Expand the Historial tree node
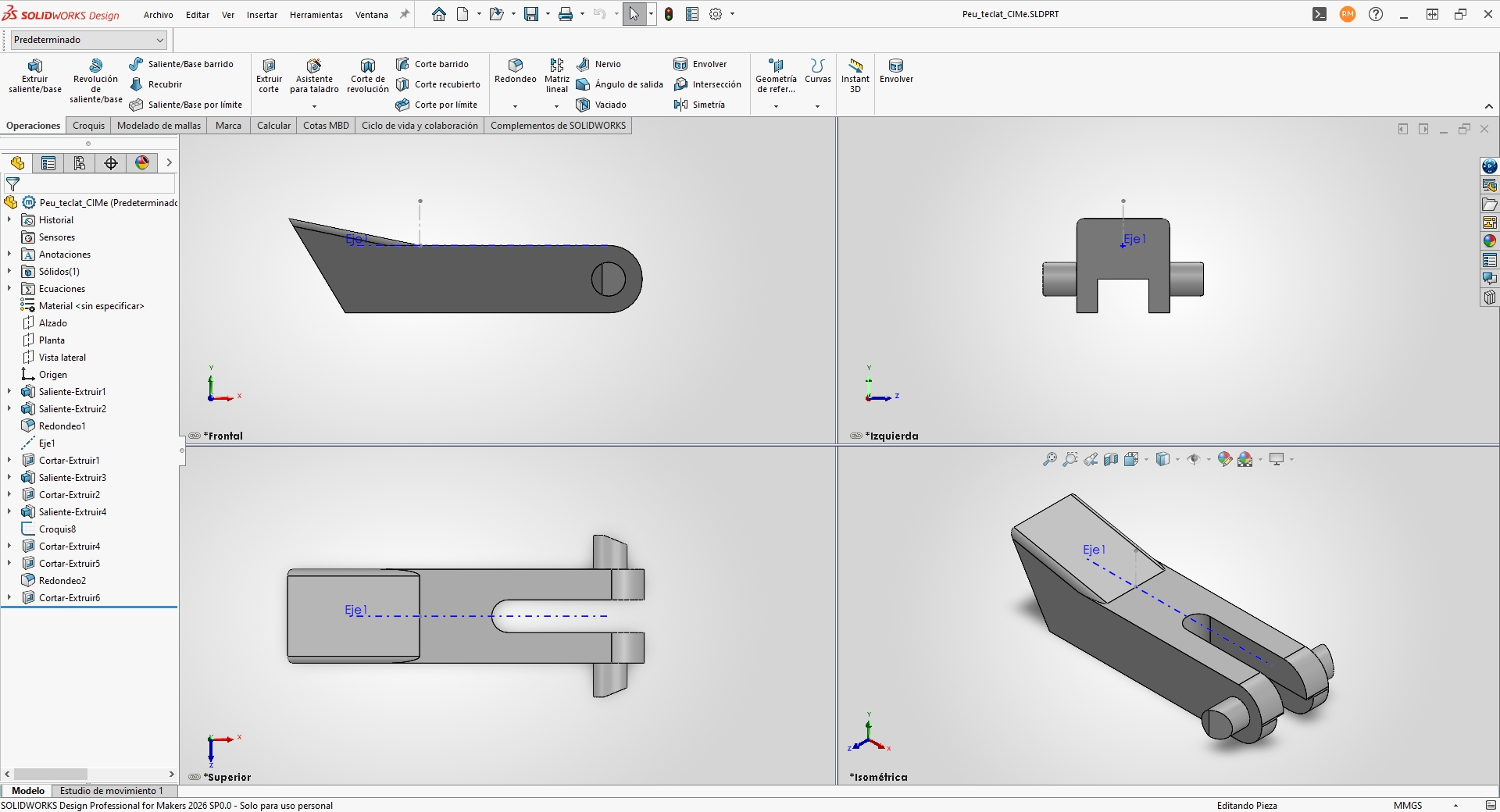The image size is (1500, 812). pyautogui.click(x=9, y=220)
